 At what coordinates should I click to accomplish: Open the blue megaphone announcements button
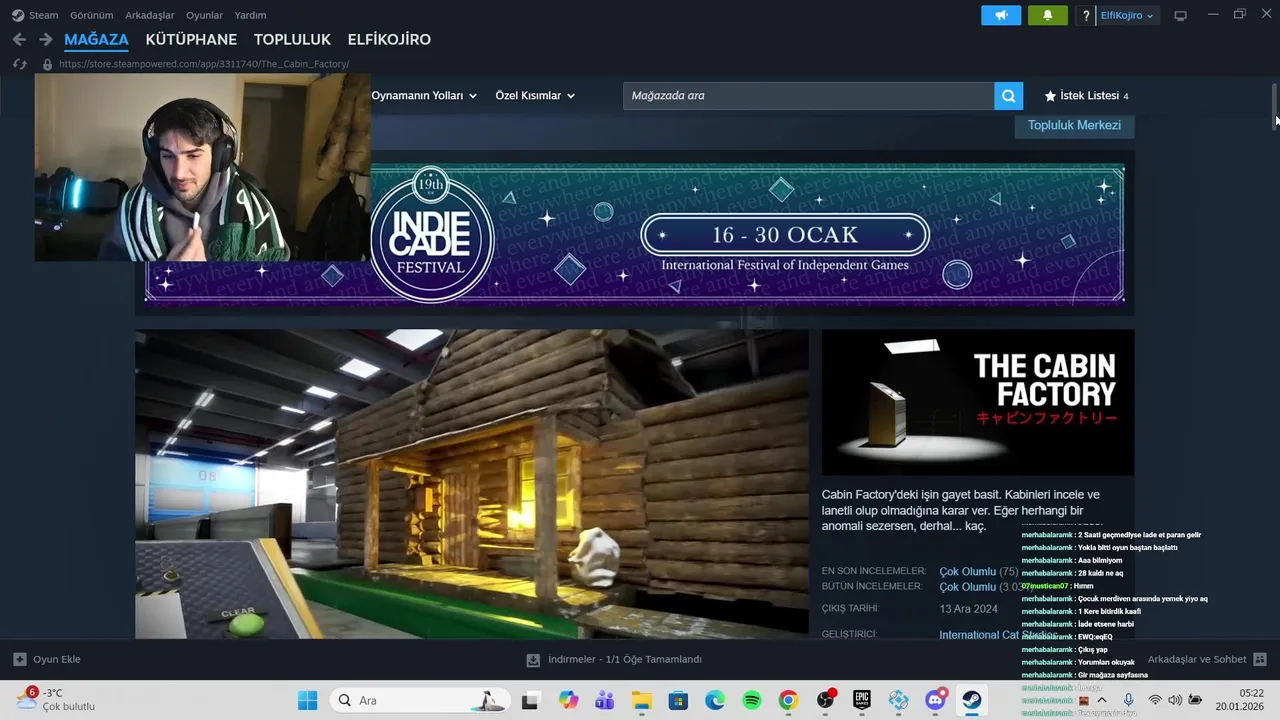1001,15
